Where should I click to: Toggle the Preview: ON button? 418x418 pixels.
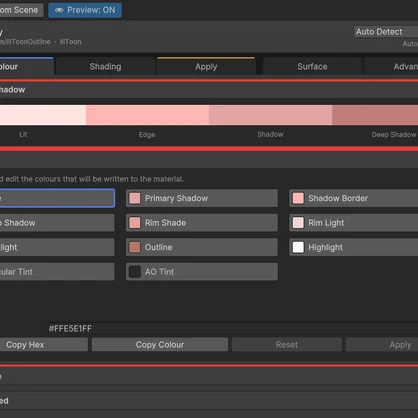click(x=85, y=10)
